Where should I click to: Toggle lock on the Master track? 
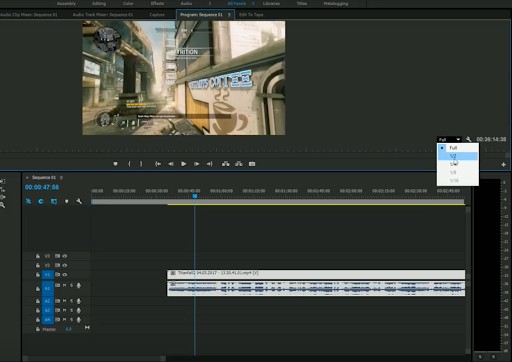pyautogui.click(x=38, y=329)
